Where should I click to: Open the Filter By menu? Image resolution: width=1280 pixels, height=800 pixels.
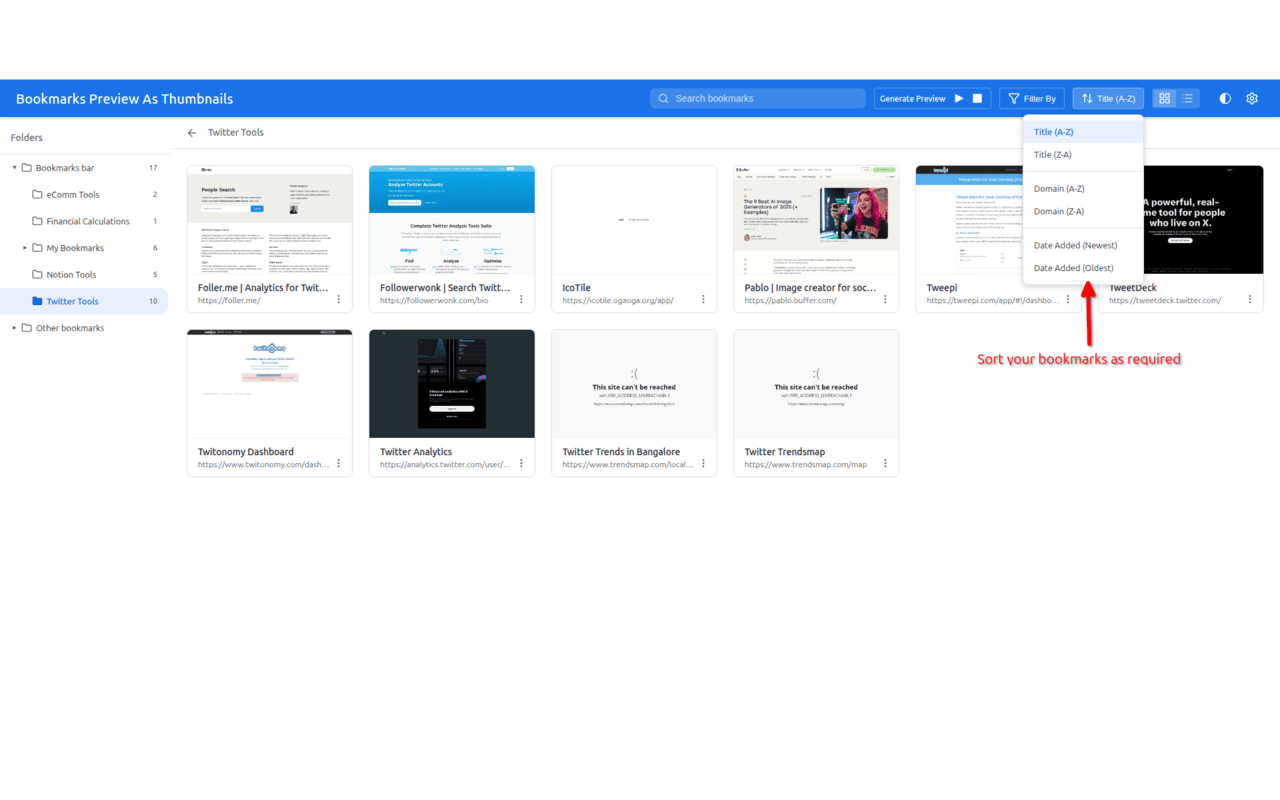1031,98
